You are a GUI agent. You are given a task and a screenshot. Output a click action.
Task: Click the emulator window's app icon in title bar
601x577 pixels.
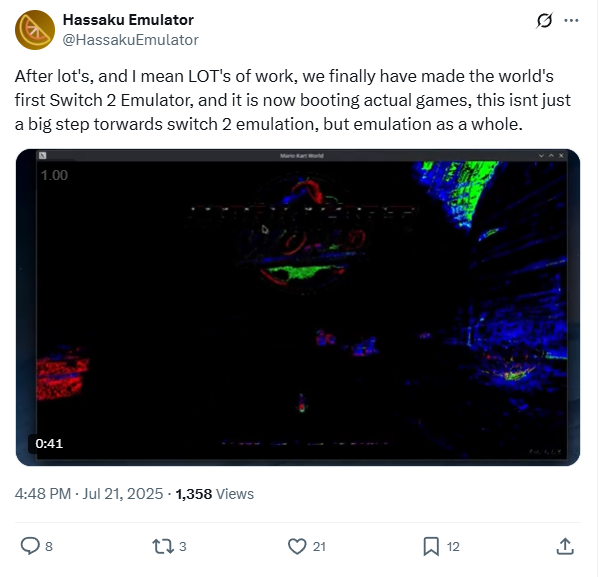coord(43,156)
